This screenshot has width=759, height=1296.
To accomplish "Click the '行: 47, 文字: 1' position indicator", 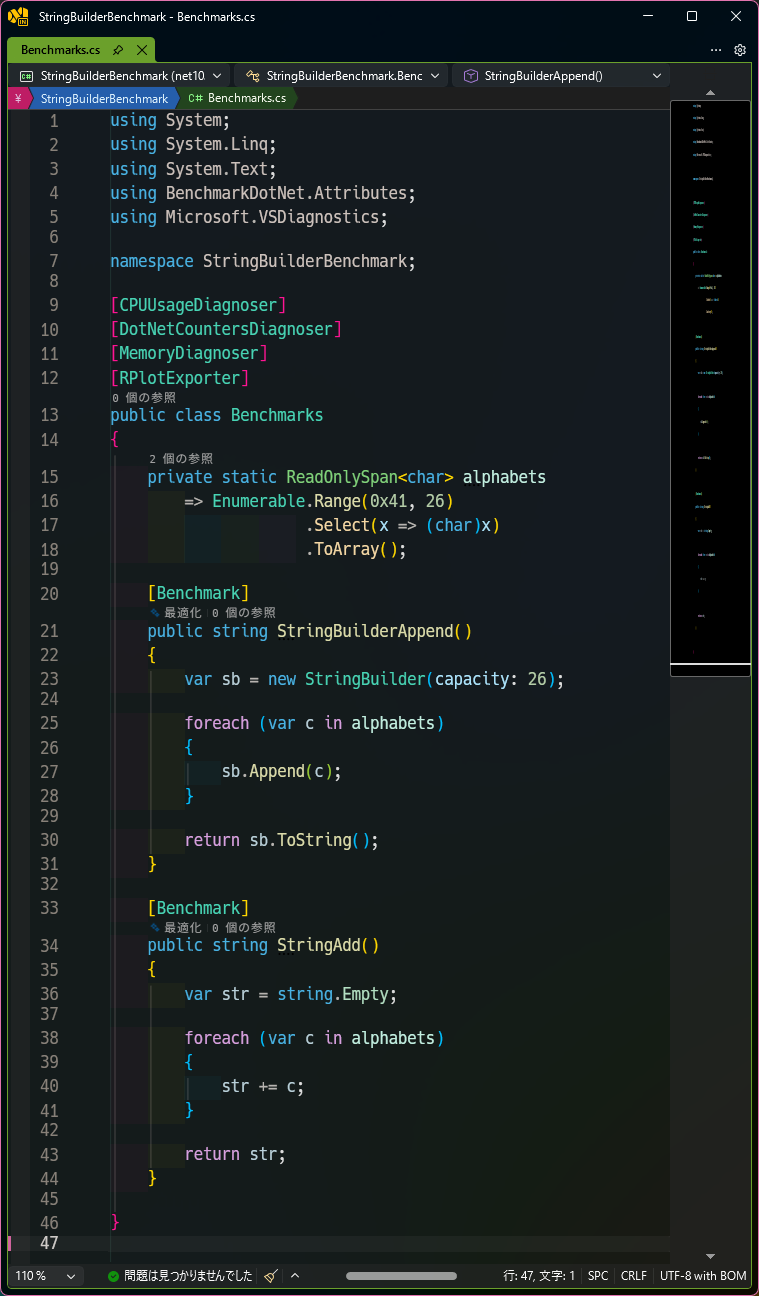I will pos(539,1276).
